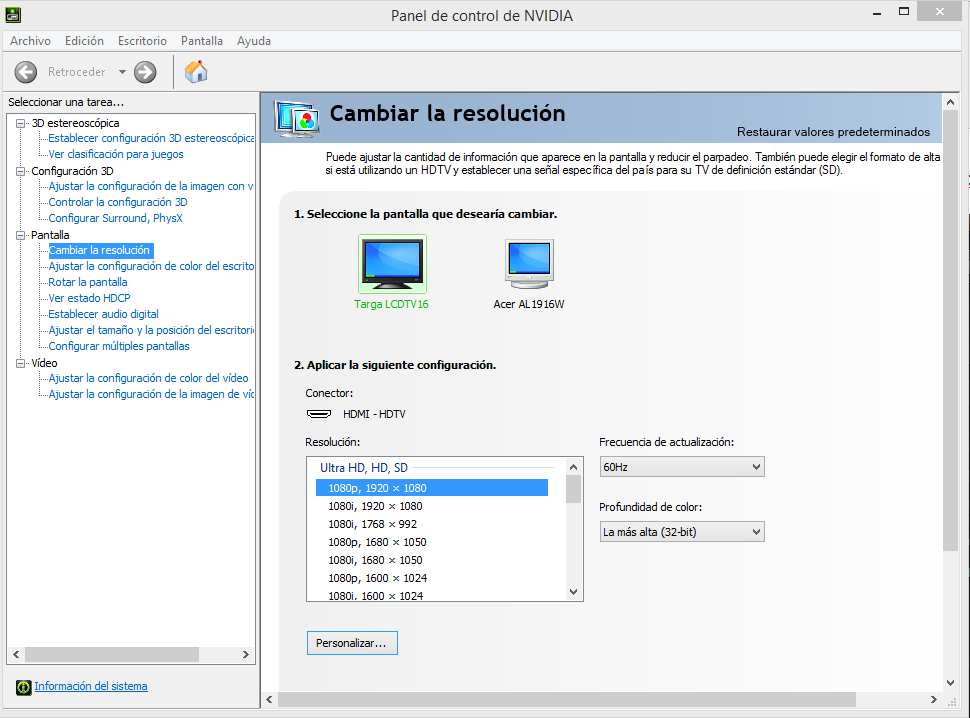Open the Pantalla menu
The image size is (970, 718).
click(x=202, y=41)
